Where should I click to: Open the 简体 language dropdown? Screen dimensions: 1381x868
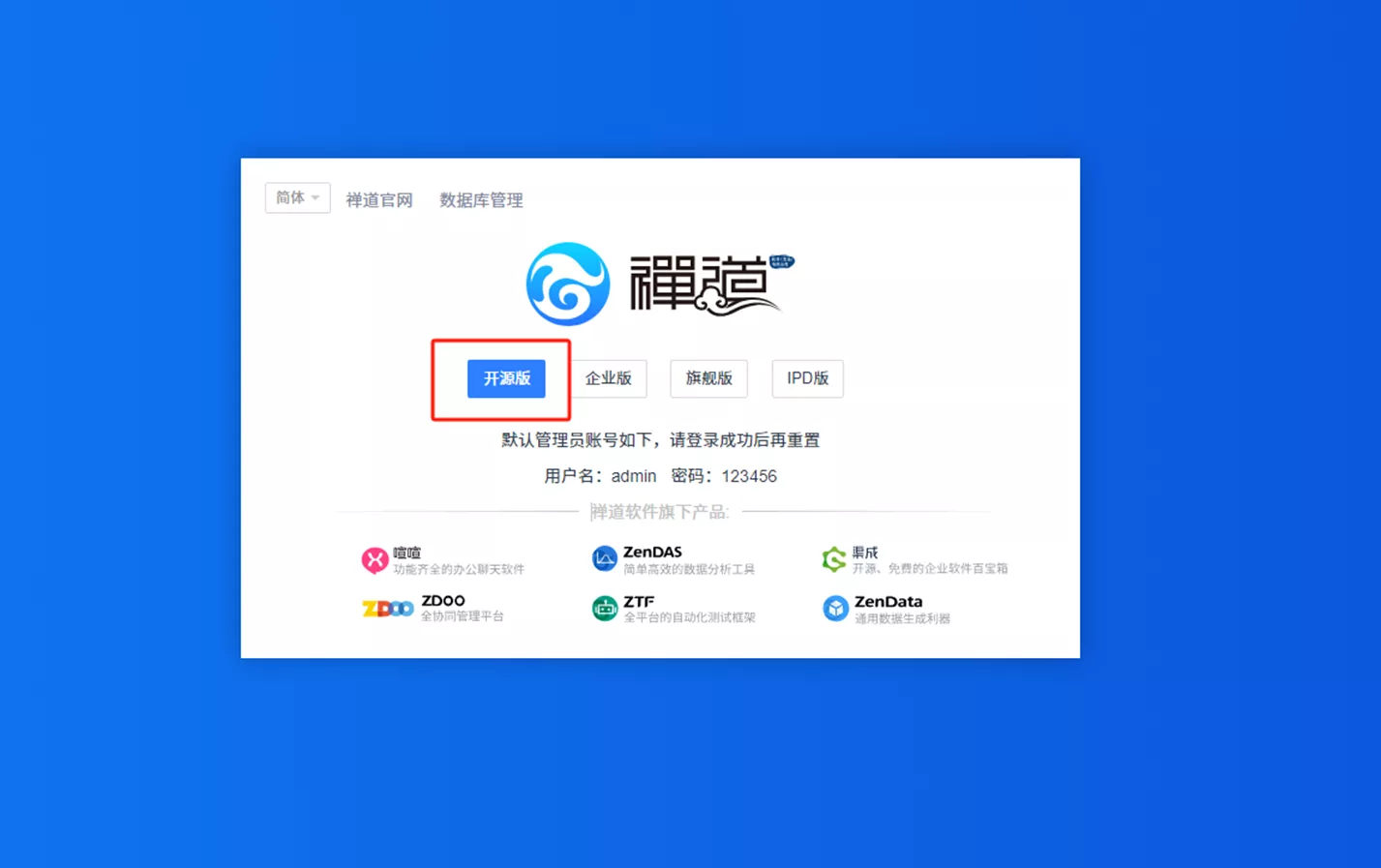coord(297,198)
